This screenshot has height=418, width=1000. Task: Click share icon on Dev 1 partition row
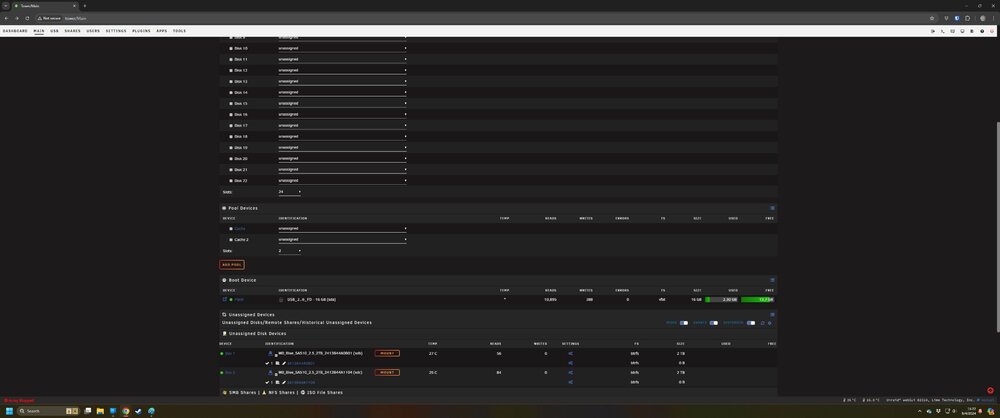(x=571, y=363)
